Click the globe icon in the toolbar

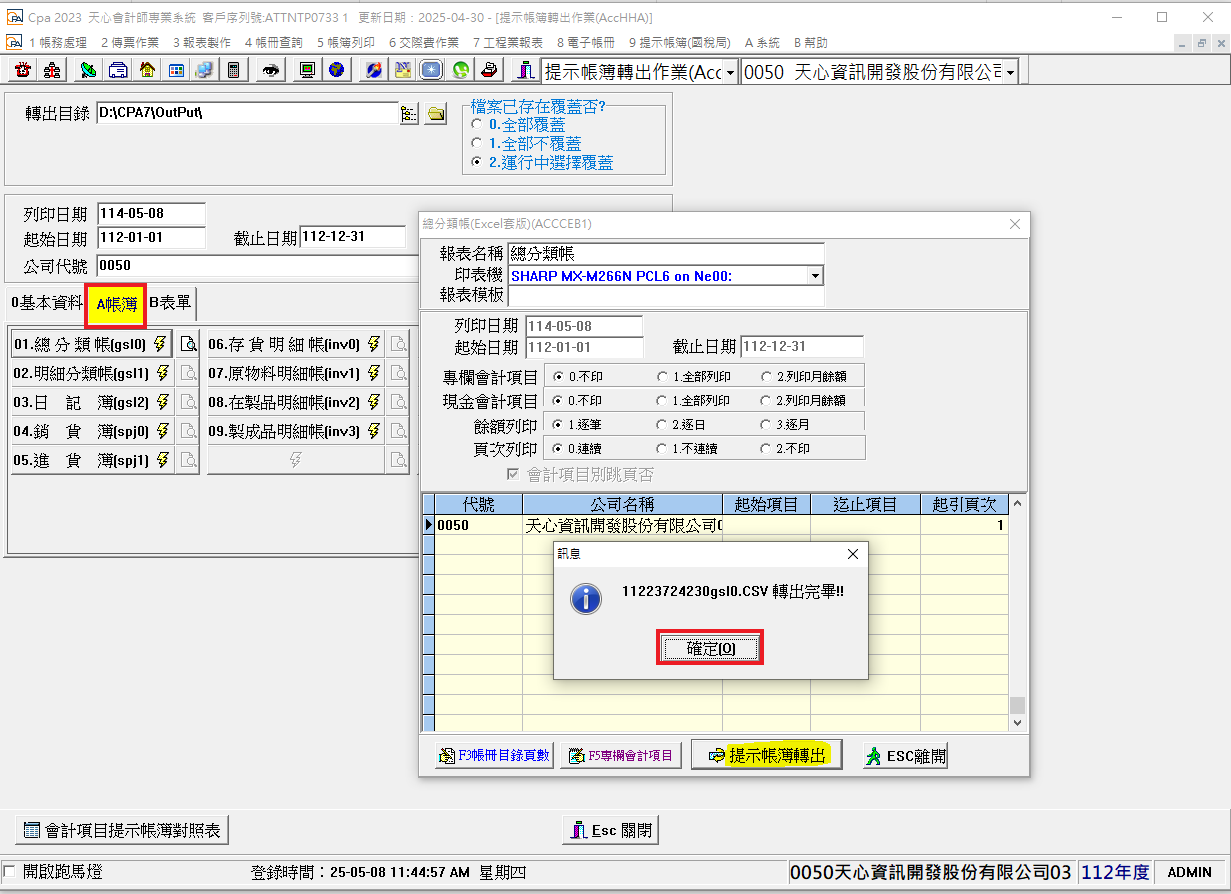[x=336, y=70]
